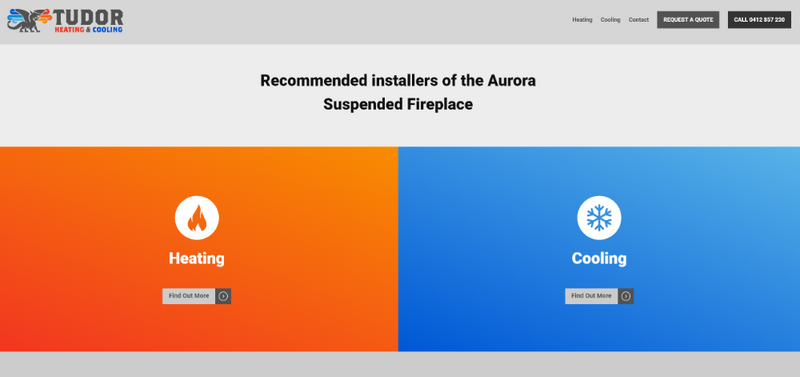Click the white flame icon circle
The height and width of the screenshot is (377, 800).
pos(197,218)
